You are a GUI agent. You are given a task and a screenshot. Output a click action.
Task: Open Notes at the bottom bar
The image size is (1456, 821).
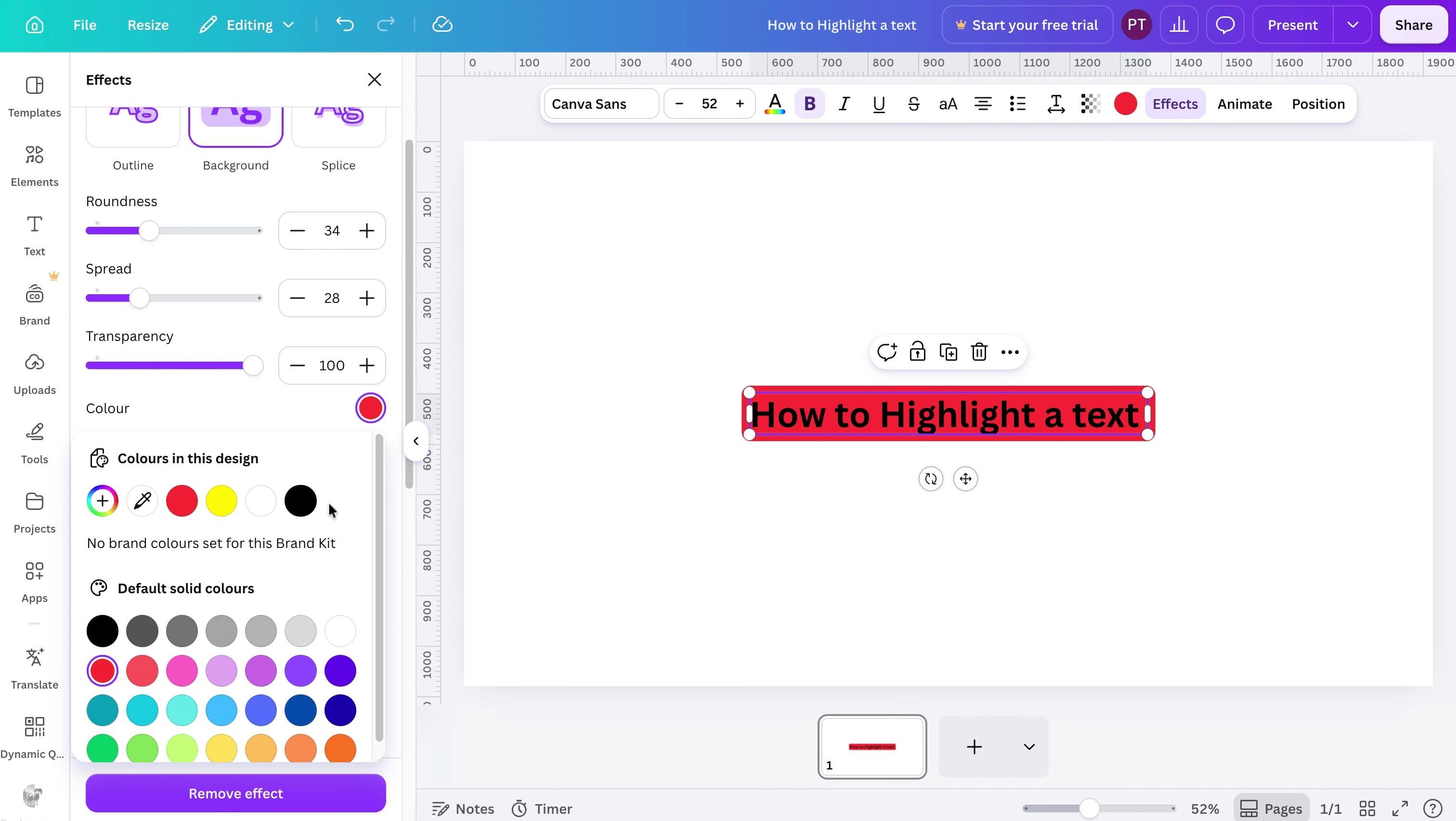(463, 808)
